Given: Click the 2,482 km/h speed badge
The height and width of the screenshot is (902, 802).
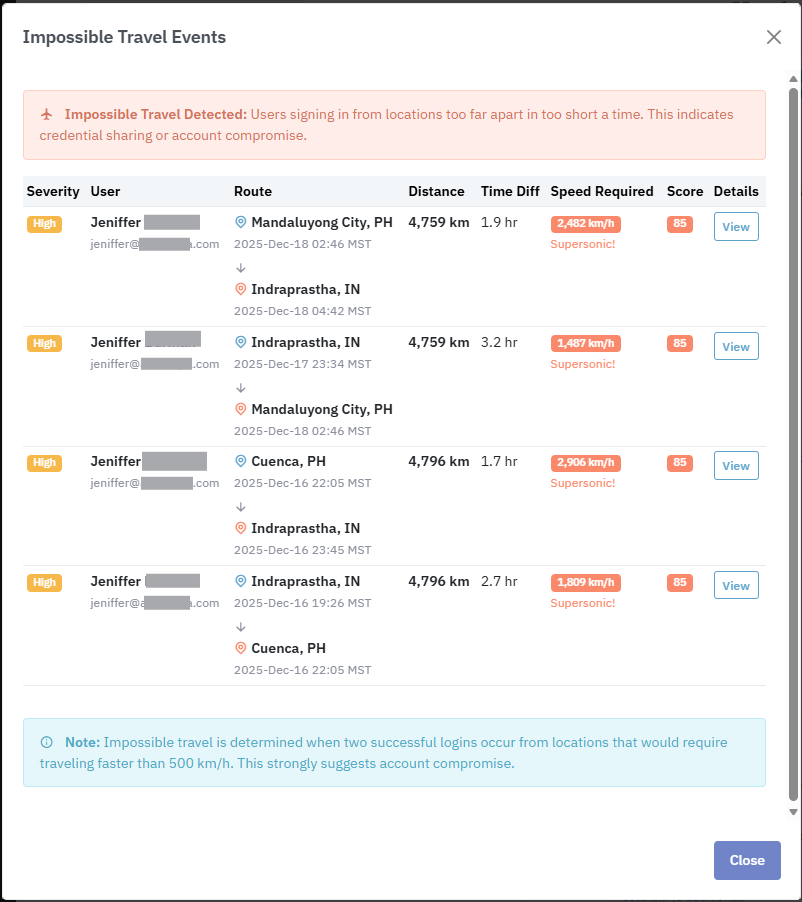Looking at the screenshot, I should pos(585,224).
